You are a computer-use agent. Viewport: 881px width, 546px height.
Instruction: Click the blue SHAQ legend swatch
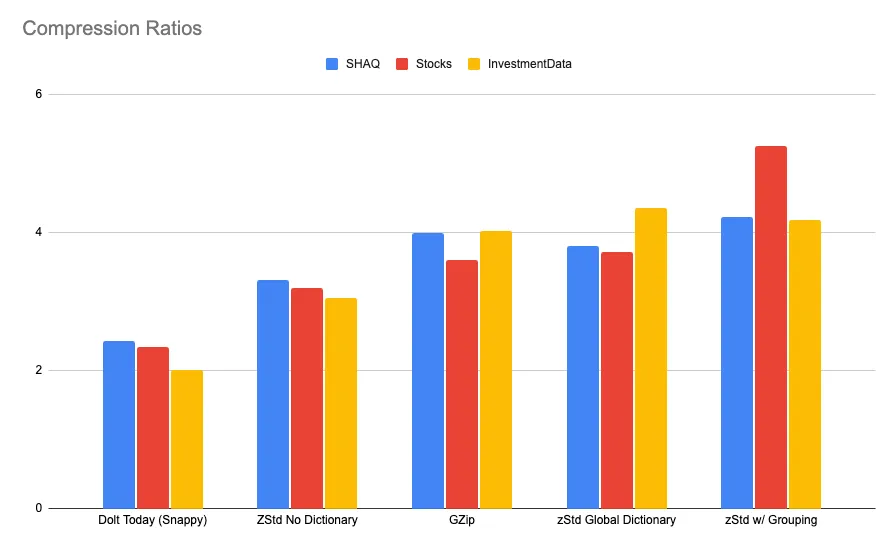pos(333,64)
